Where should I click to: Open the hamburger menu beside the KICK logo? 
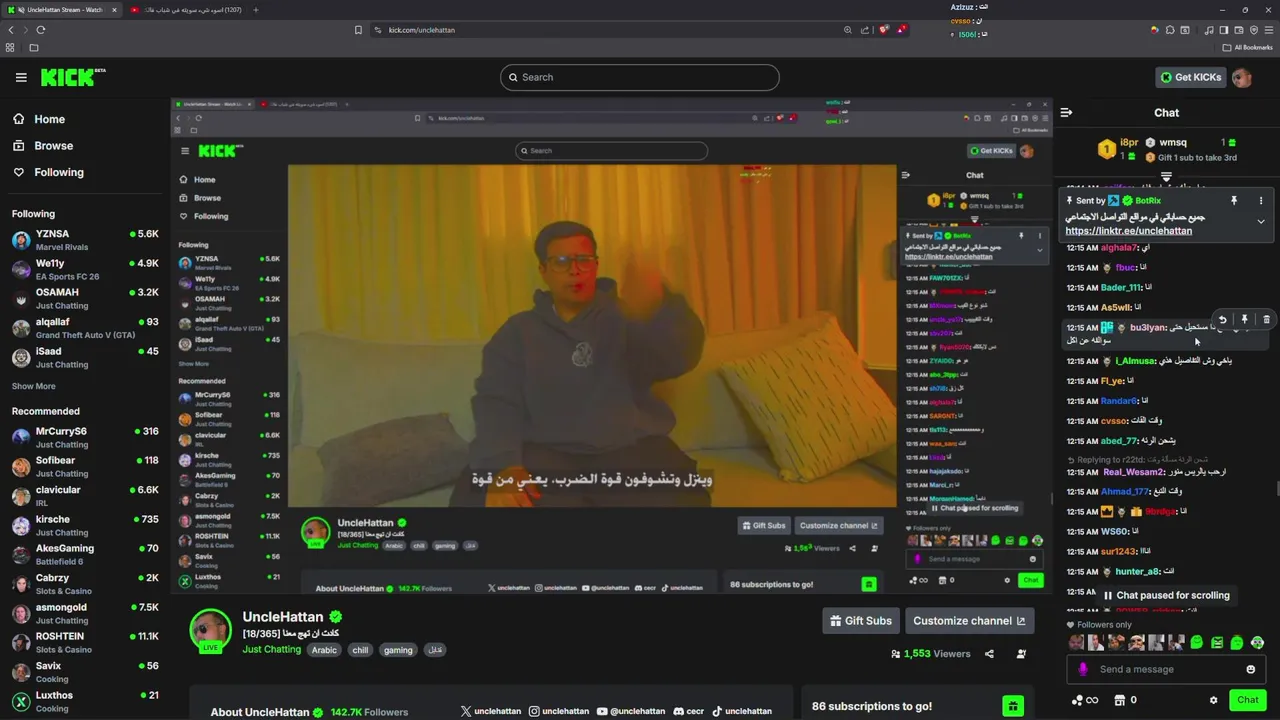(x=21, y=77)
